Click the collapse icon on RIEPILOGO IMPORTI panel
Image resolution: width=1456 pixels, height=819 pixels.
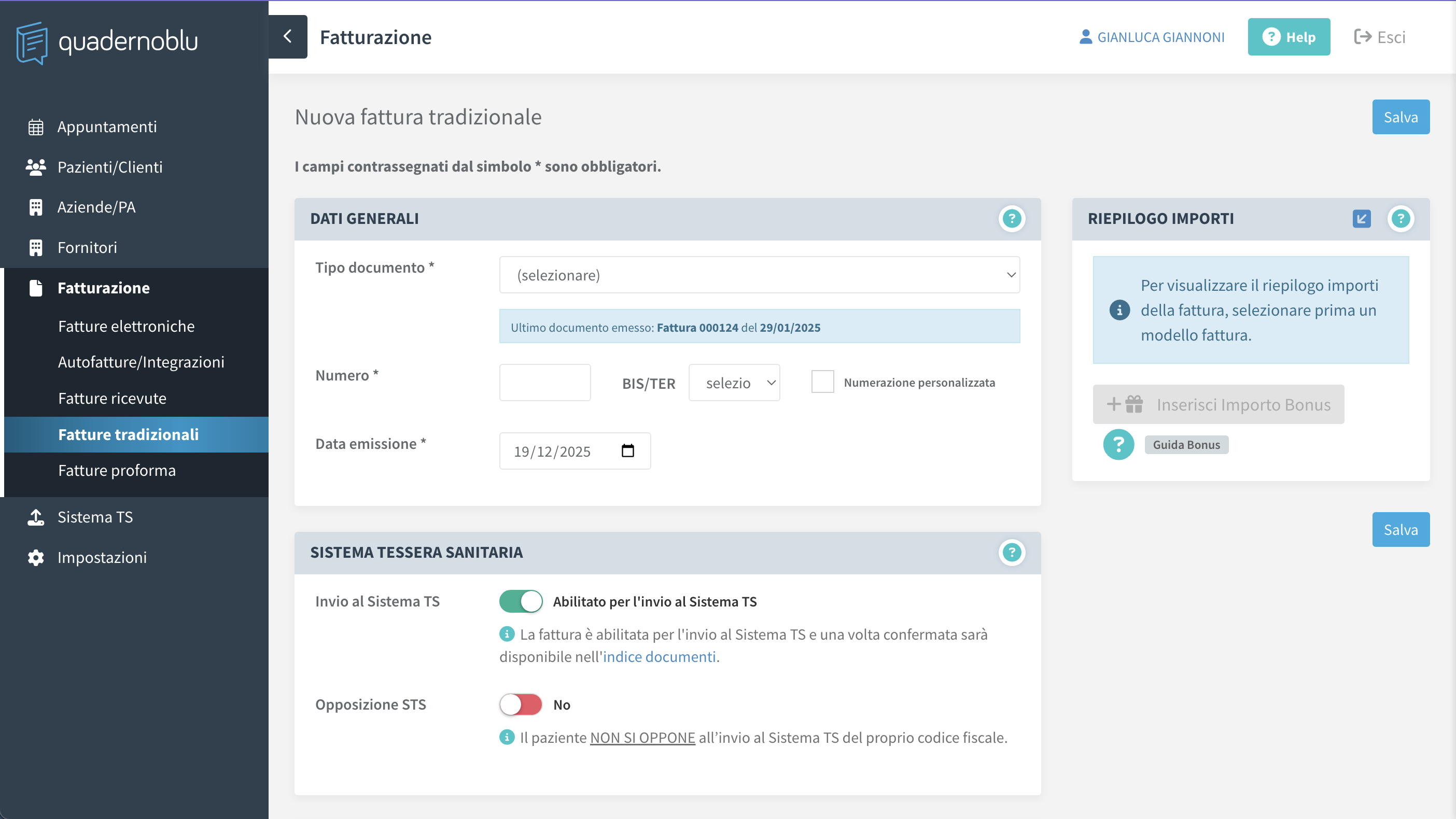pyautogui.click(x=1362, y=219)
